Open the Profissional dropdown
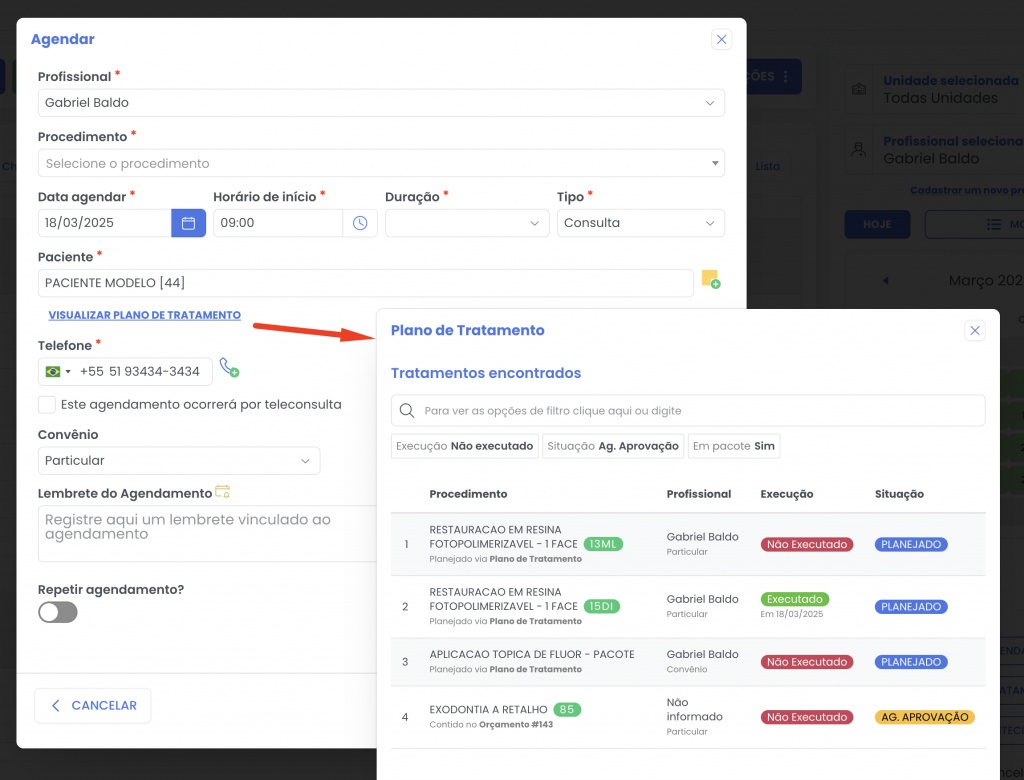Viewport: 1024px width, 780px height. [x=381, y=103]
